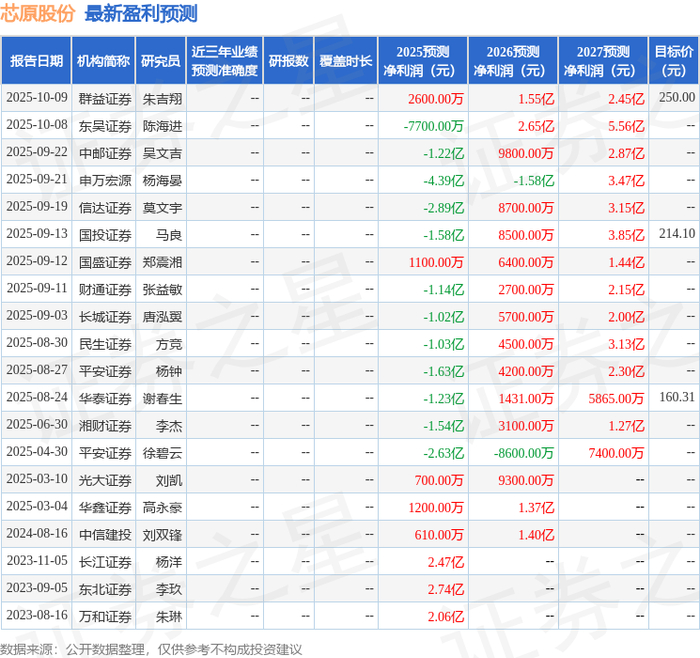Click target price 214.10
Screen dimensions: 700x658
(x=677, y=233)
